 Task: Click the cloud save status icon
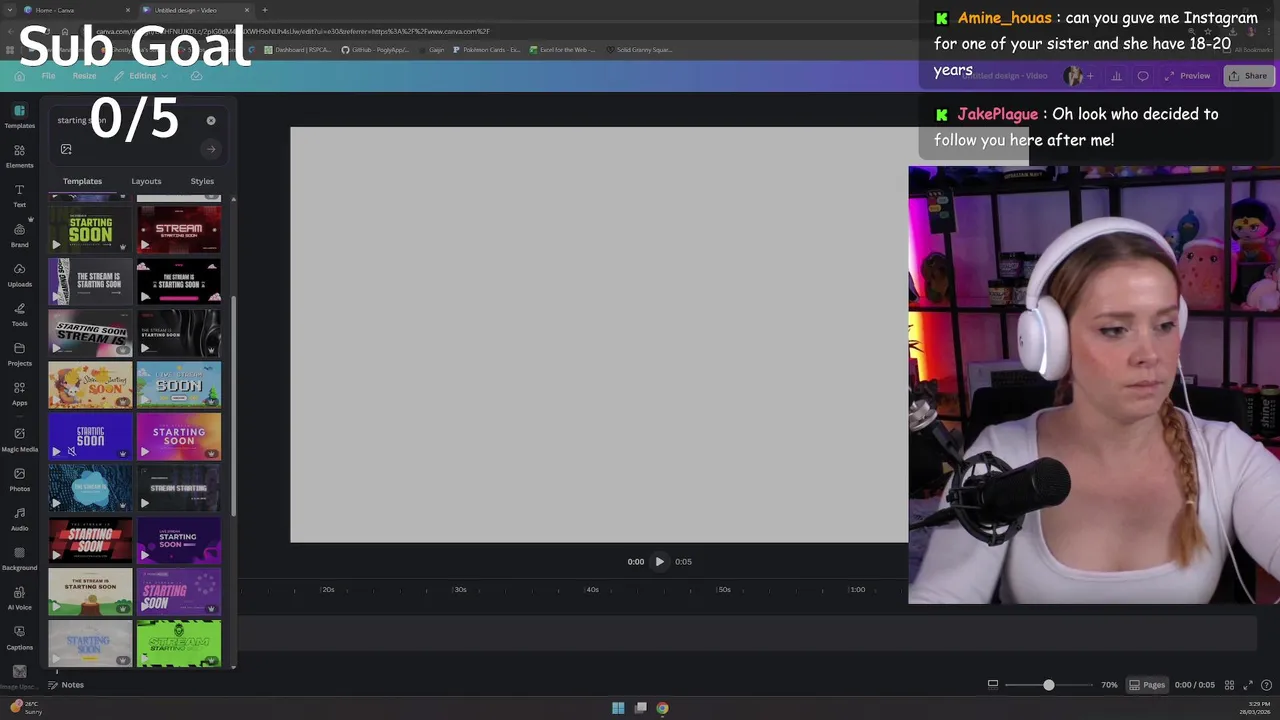pyautogui.click(x=196, y=76)
